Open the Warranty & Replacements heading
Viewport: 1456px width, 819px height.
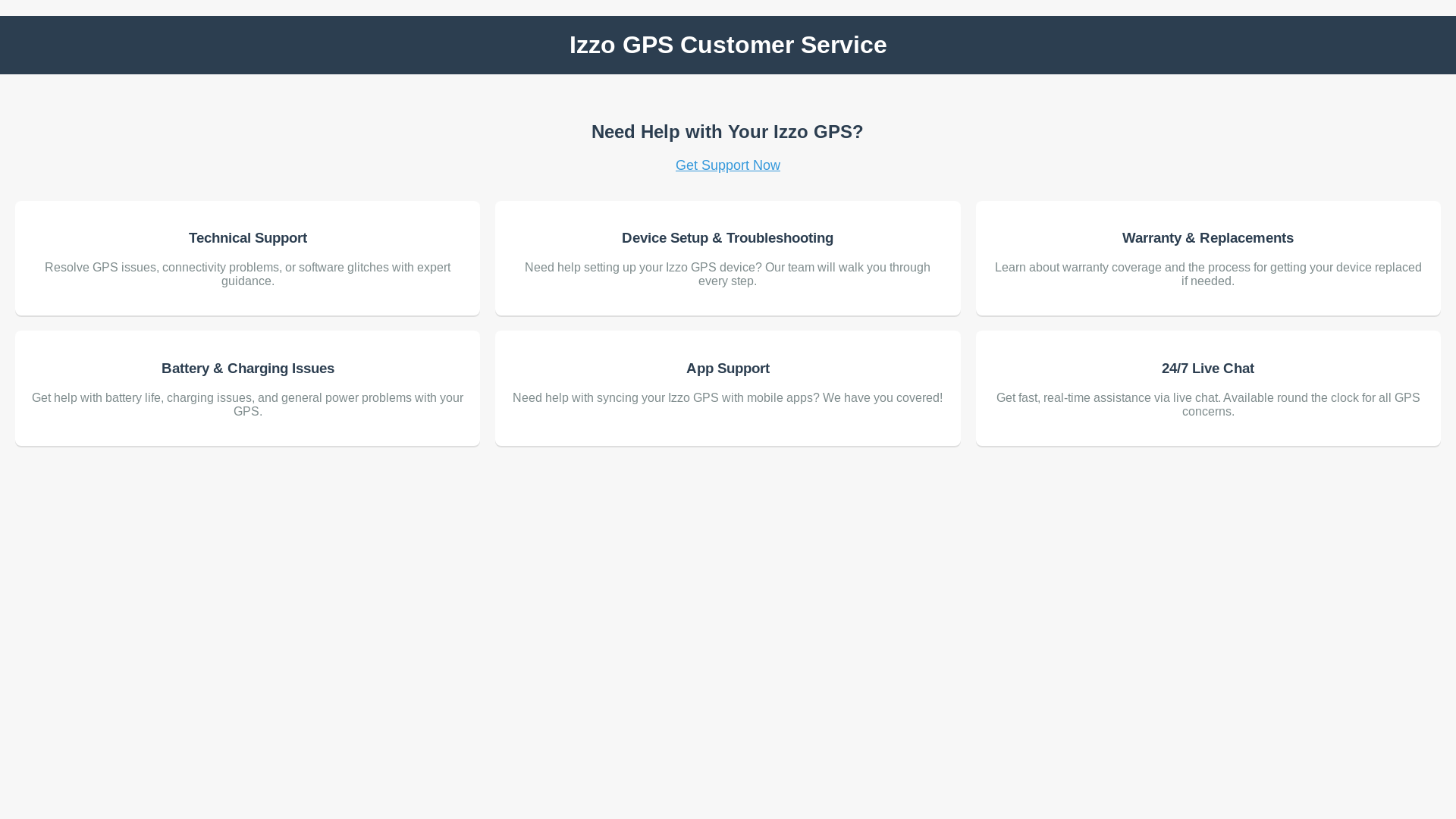(1208, 238)
